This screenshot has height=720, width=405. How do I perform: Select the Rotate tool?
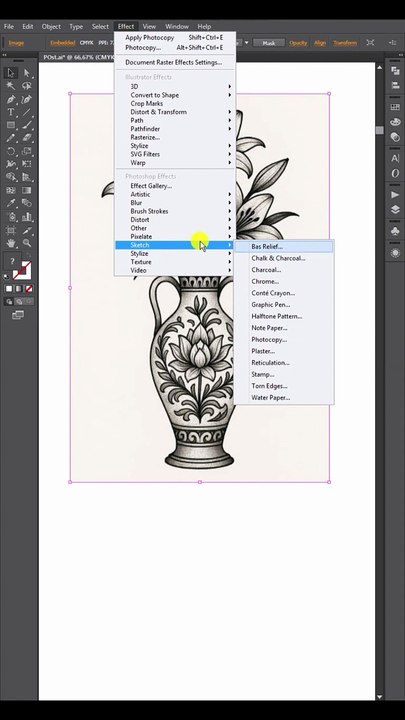pos(11,151)
